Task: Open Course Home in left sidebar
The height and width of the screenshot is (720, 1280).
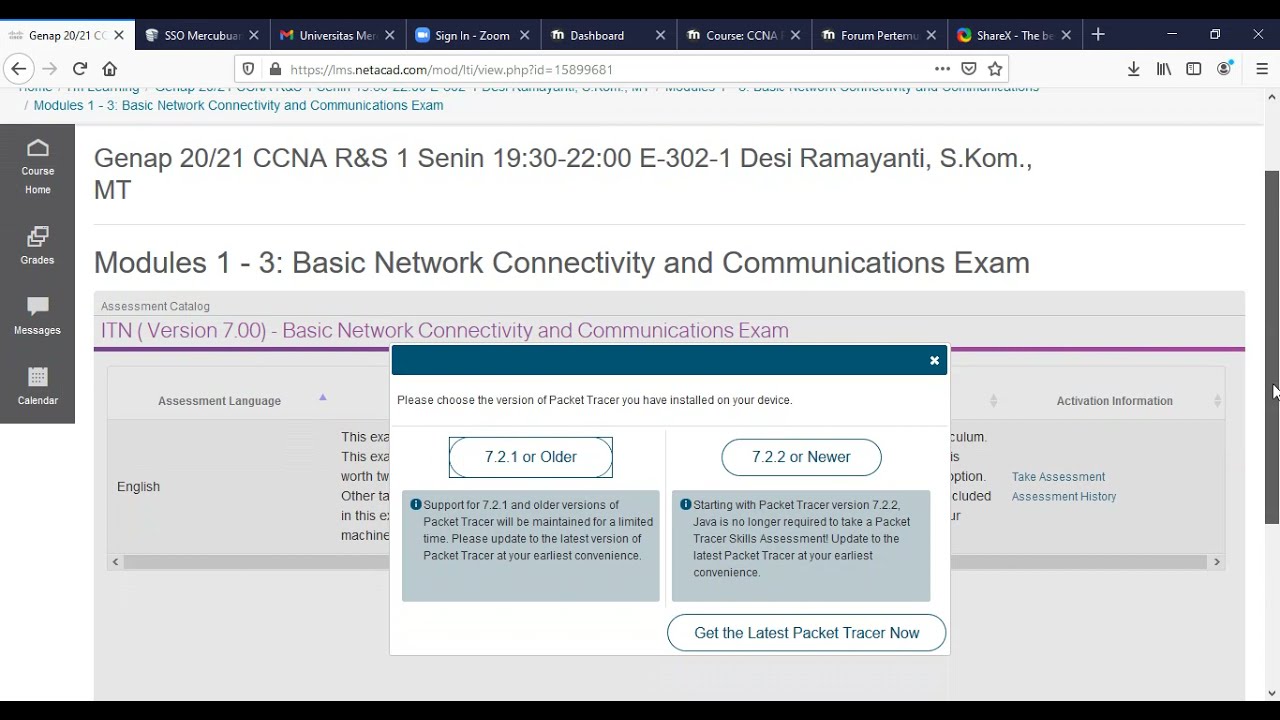Action: click(37, 167)
